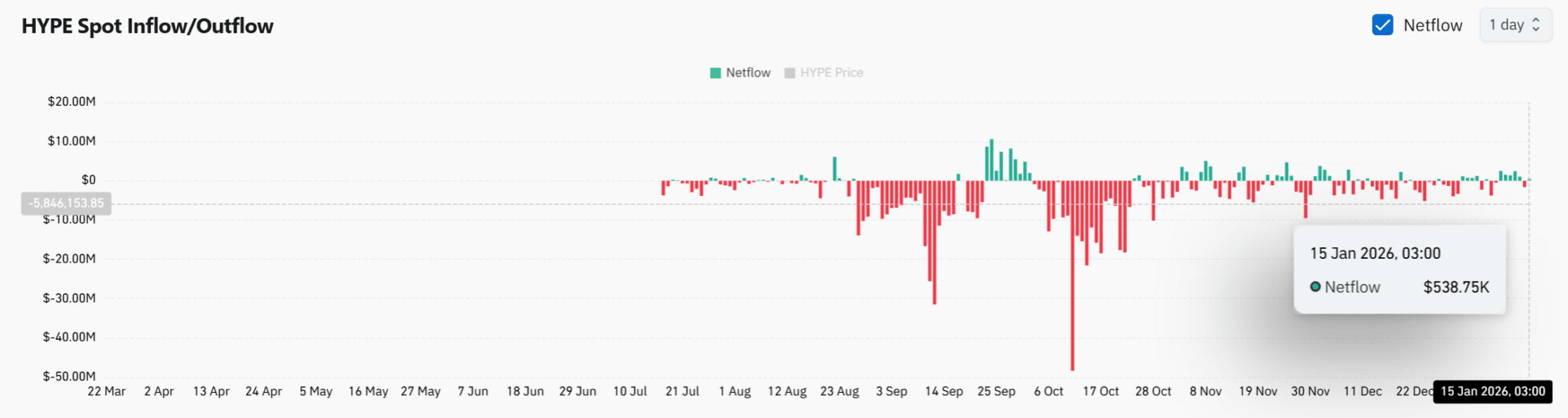This screenshot has height=418, width=1568.
Task: Toggle the Netflow checkbox
Action: click(1383, 25)
